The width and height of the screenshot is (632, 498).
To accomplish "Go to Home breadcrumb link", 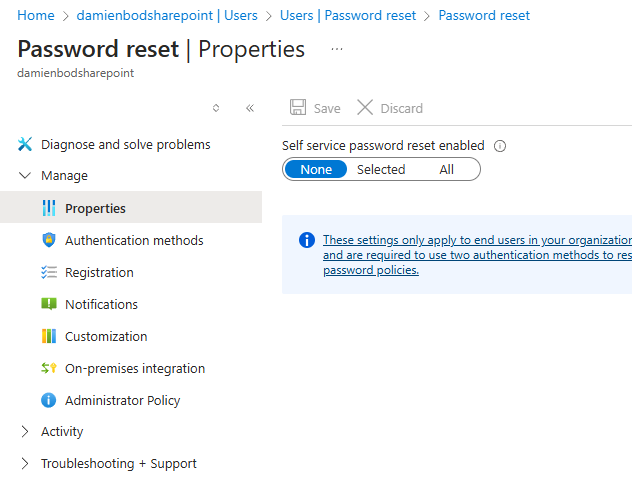I will pos(35,15).
